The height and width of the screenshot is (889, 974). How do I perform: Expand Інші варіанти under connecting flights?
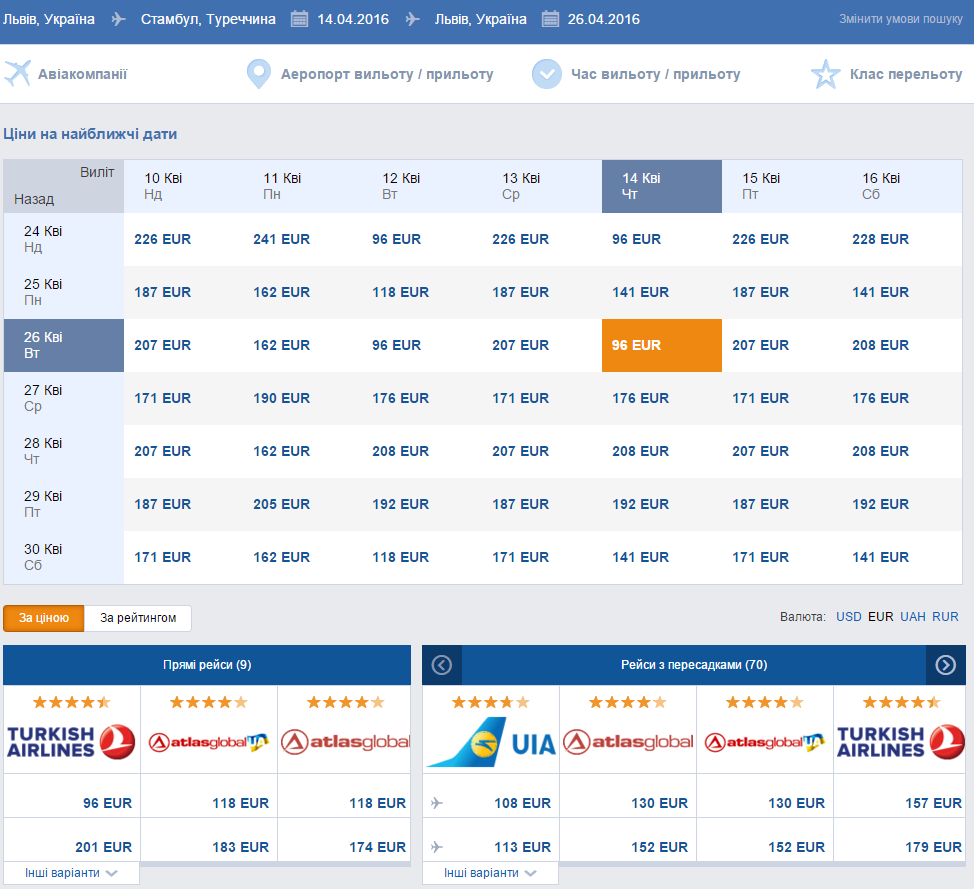point(490,873)
